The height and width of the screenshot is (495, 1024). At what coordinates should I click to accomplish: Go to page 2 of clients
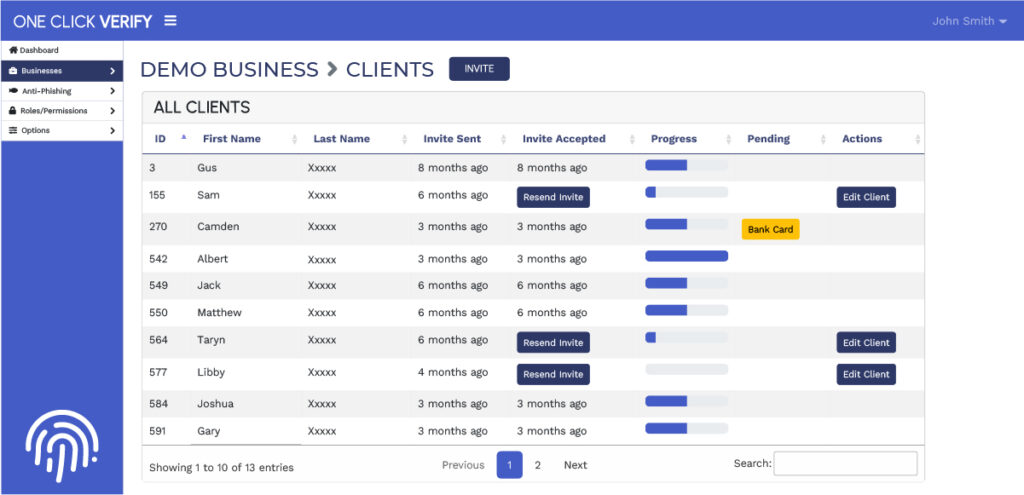pyautogui.click(x=537, y=465)
